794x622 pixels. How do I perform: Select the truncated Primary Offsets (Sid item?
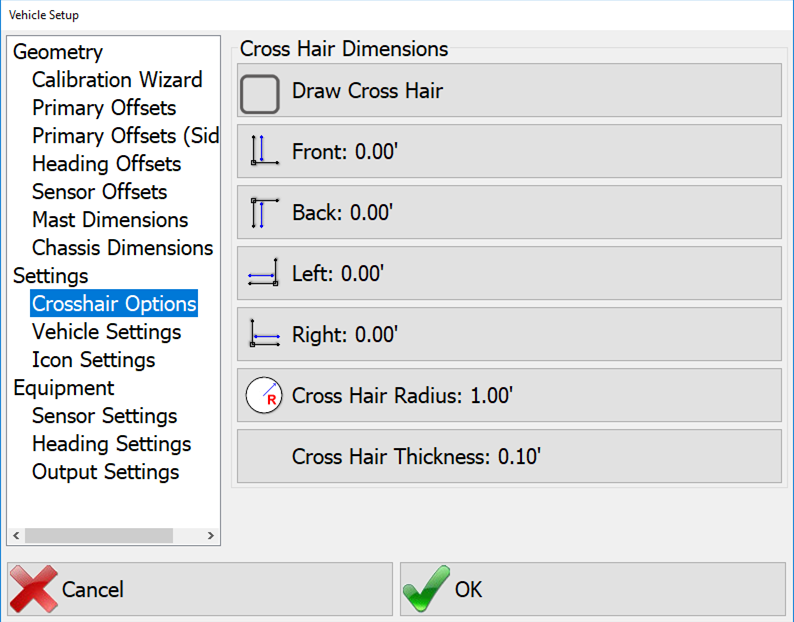(125, 135)
